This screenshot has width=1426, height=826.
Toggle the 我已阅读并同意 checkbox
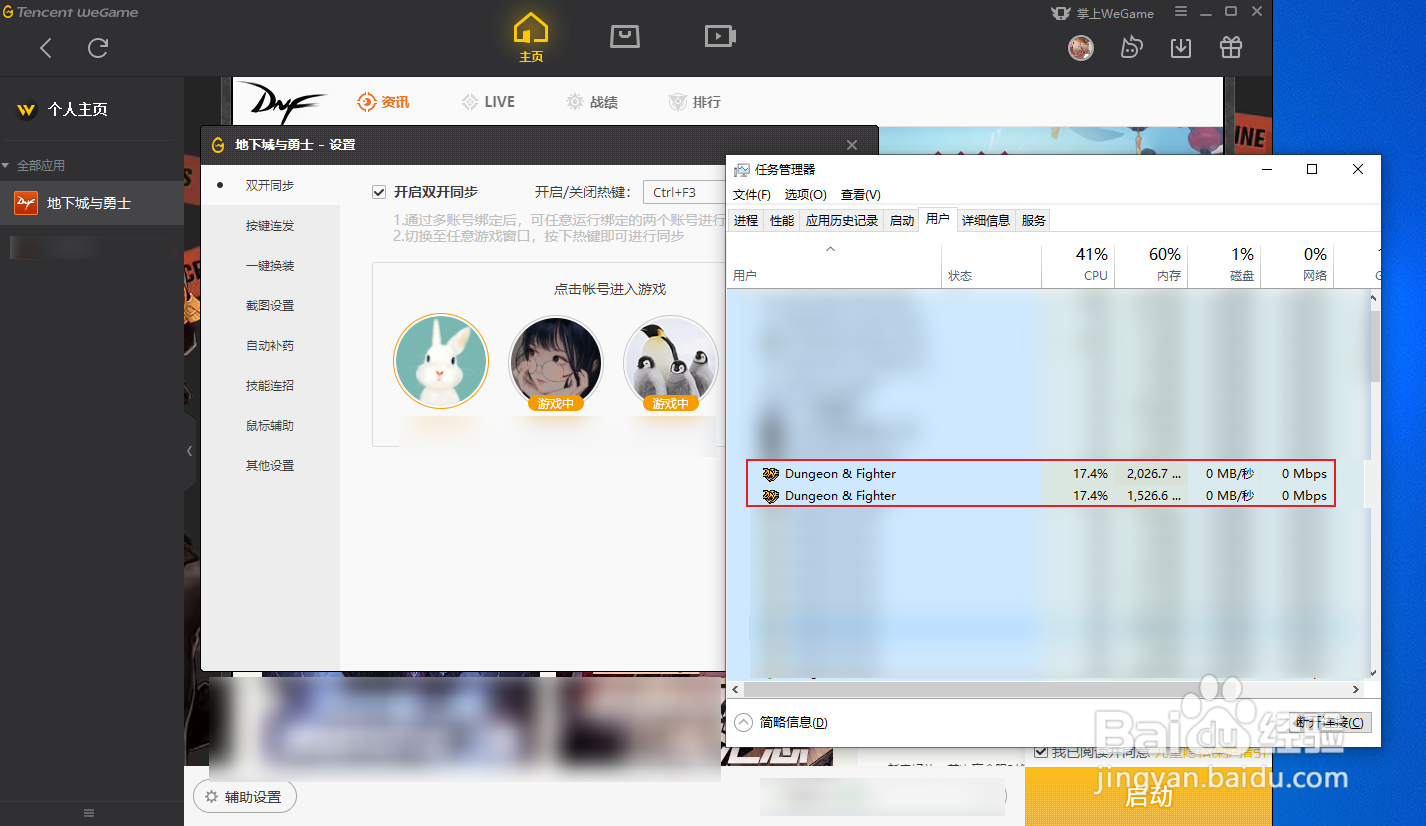[1041, 752]
